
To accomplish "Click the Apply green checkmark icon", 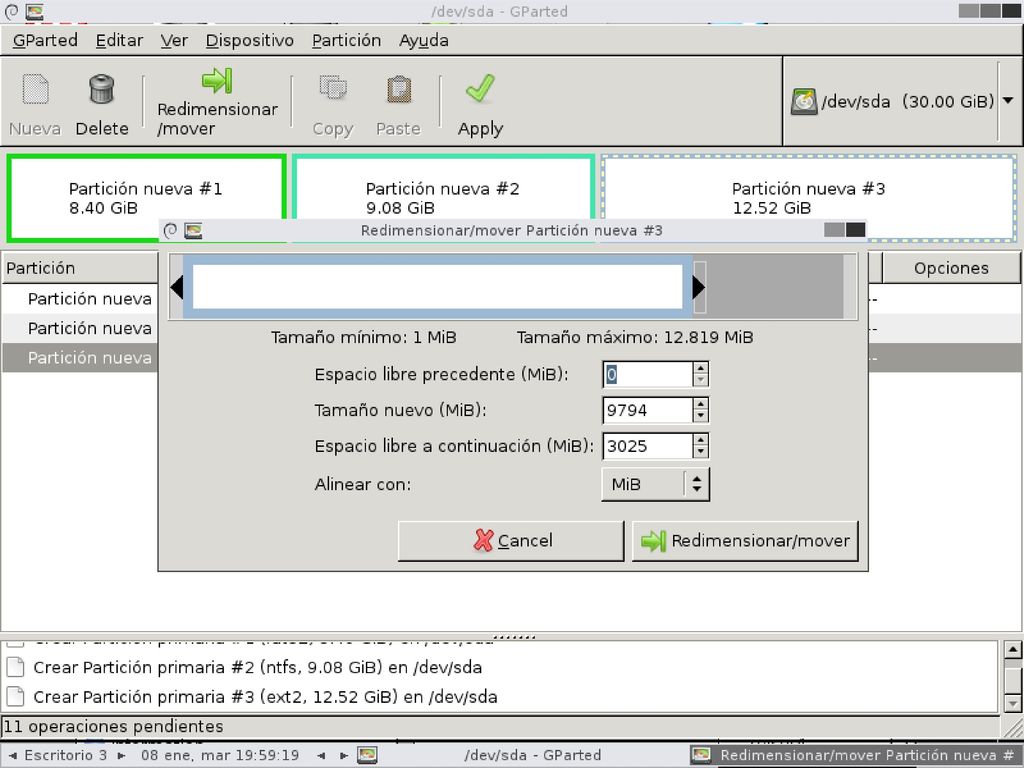I will tap(480, 89).
